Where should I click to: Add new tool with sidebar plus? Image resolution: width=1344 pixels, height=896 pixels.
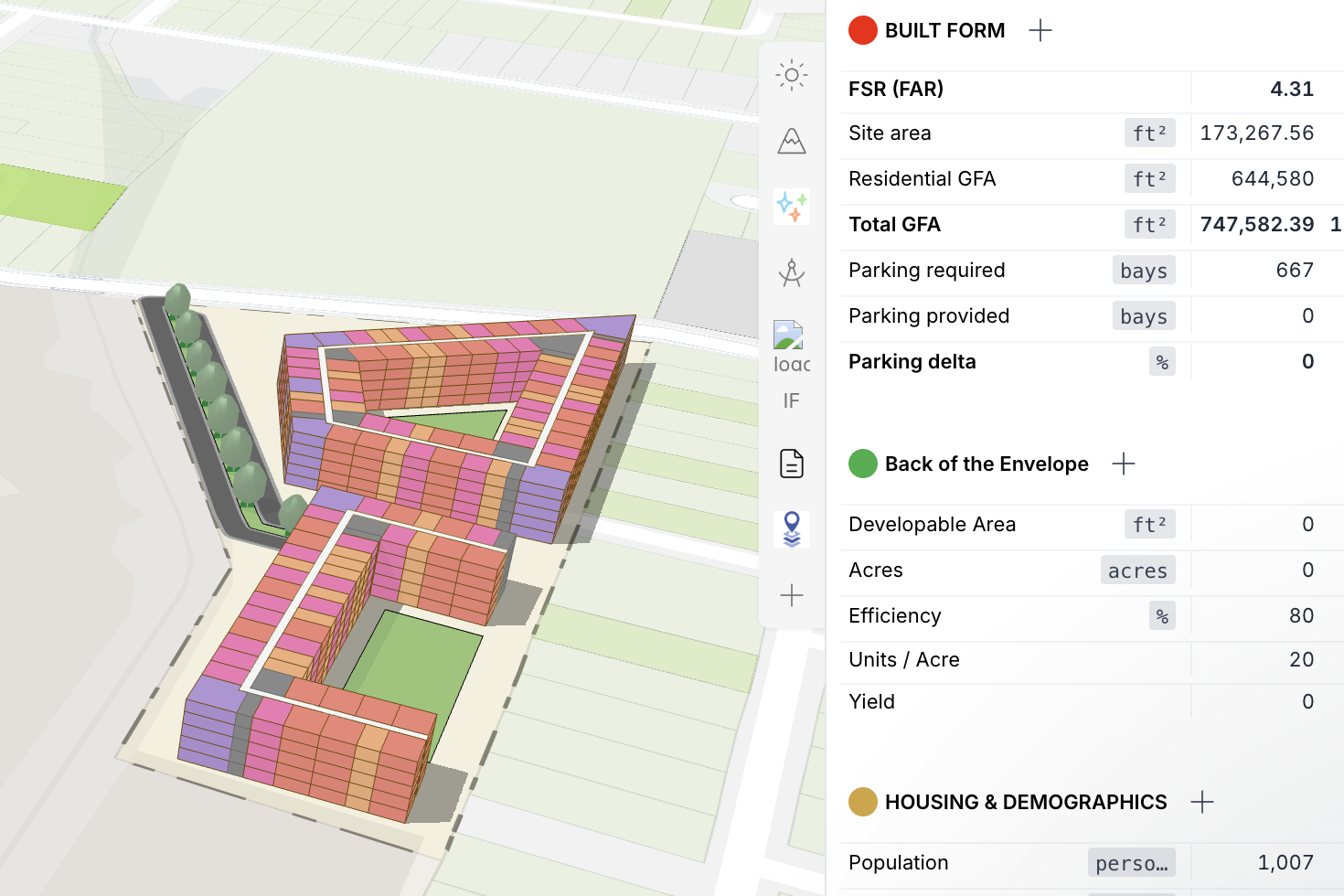[x=792, y=596]
